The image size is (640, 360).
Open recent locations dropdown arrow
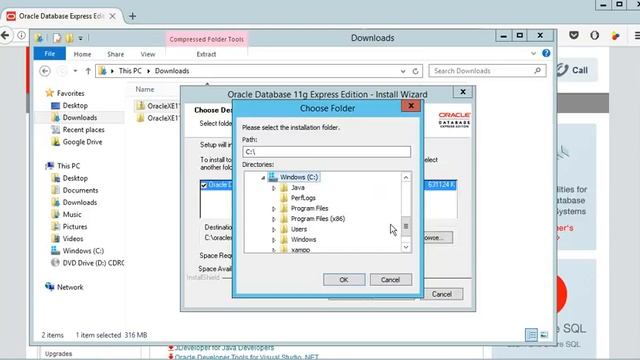point(75,71)
